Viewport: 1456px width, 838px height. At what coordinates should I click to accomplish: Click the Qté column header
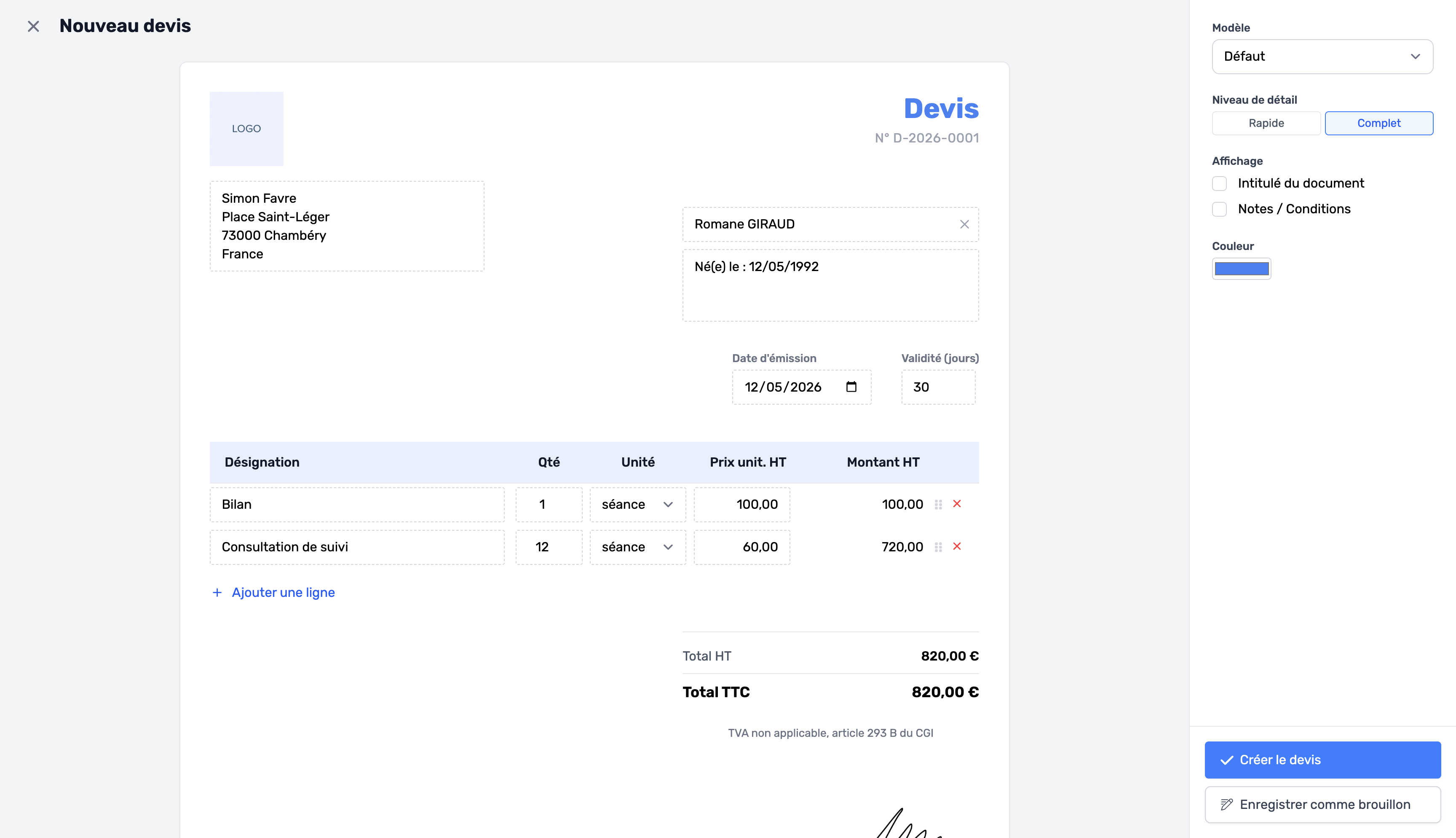(x=549, y=462)
